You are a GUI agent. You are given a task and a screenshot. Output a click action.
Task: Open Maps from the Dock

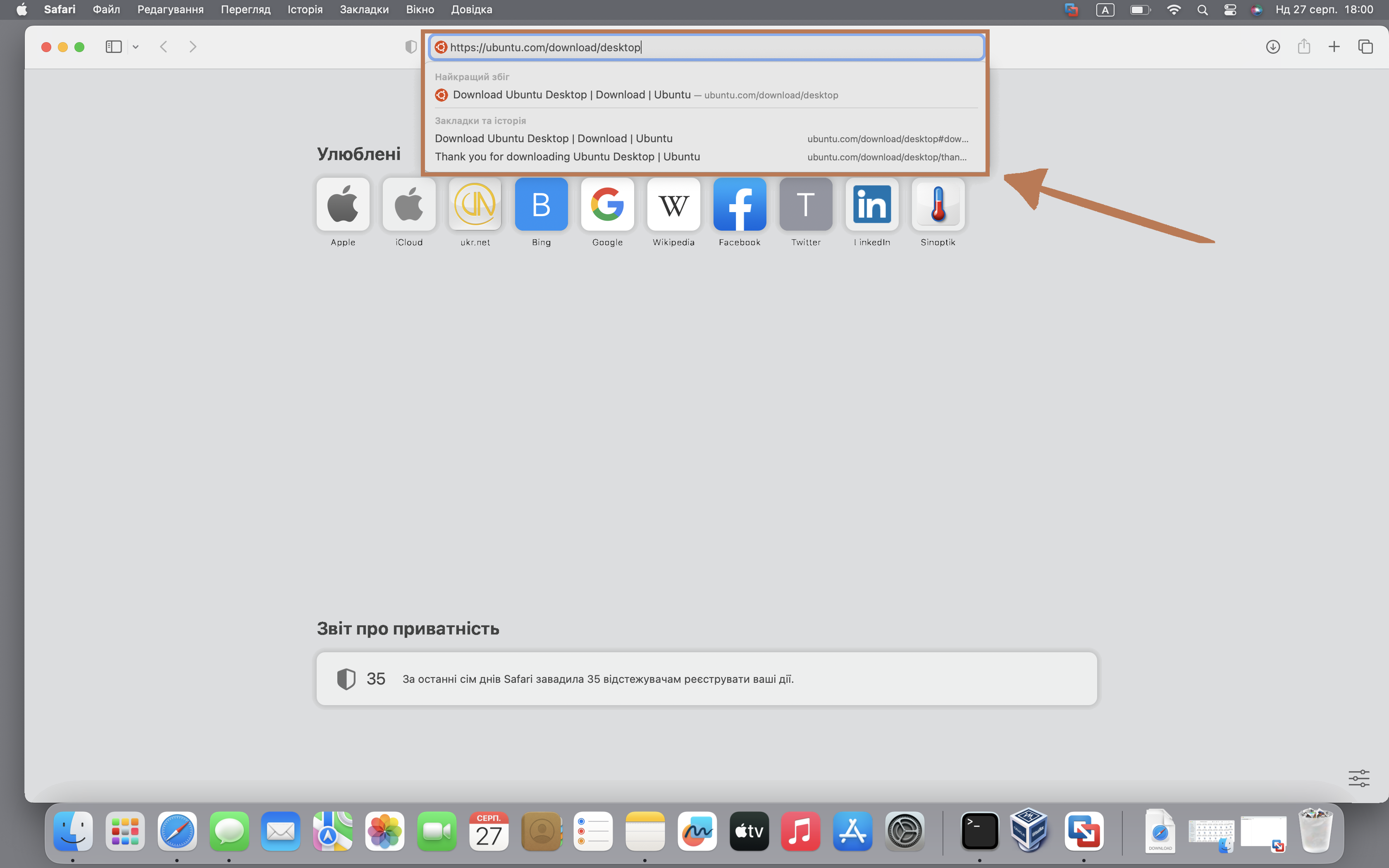pyautogui.click(x=333, y=831)
